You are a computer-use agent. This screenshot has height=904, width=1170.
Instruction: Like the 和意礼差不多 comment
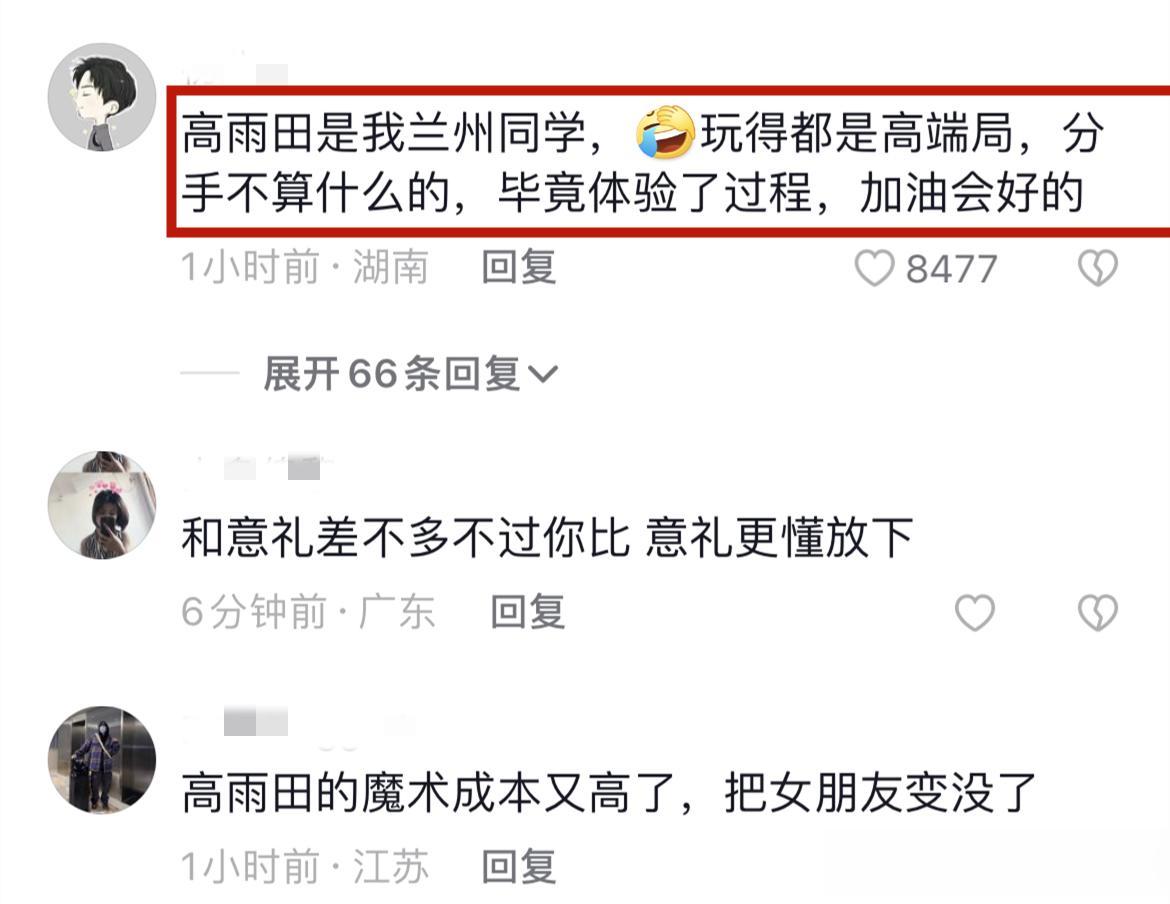tap(975, 612)
